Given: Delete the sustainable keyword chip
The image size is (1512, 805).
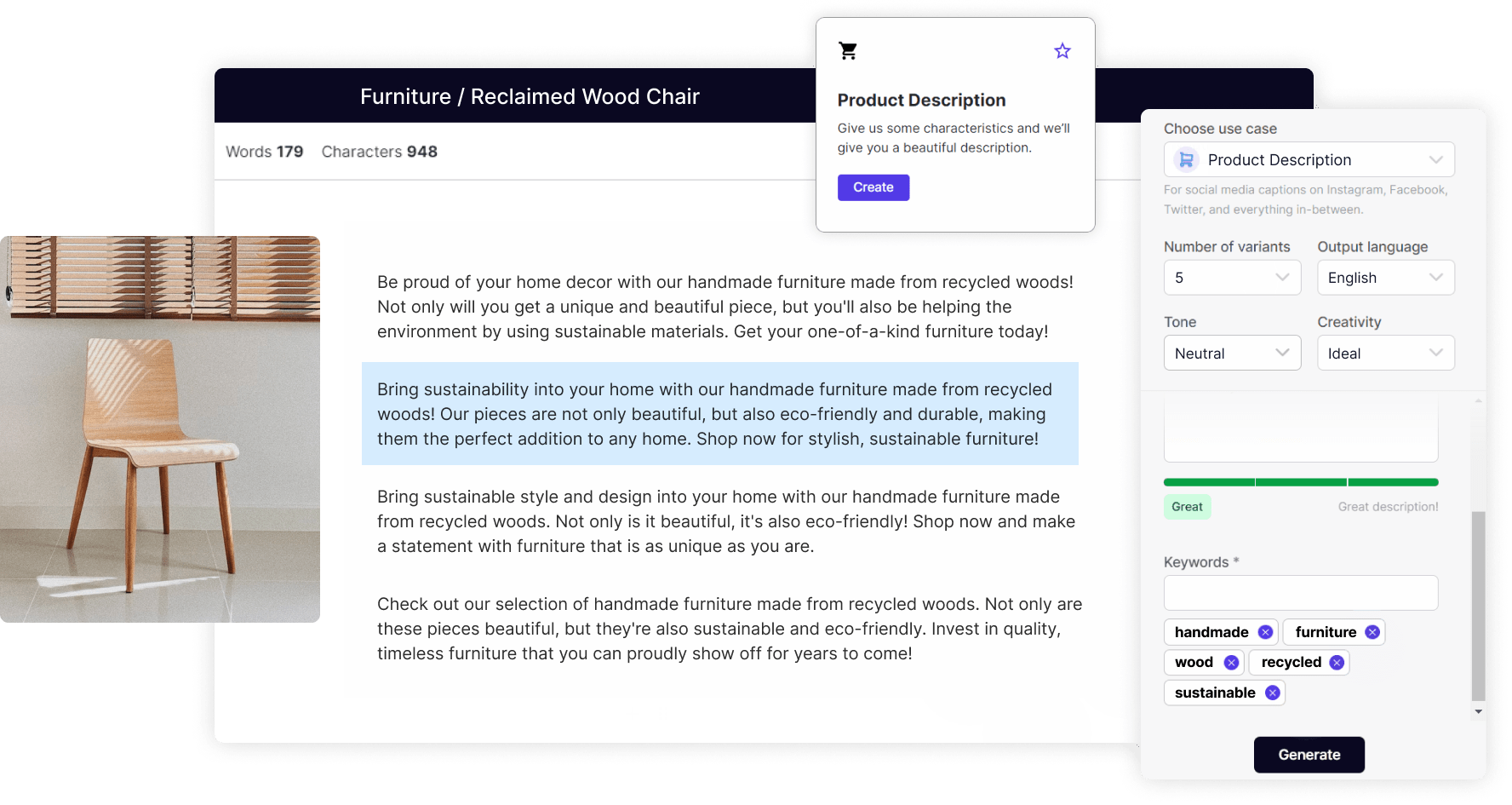Looking at the screenshot, I should [x=1272, y=693].
